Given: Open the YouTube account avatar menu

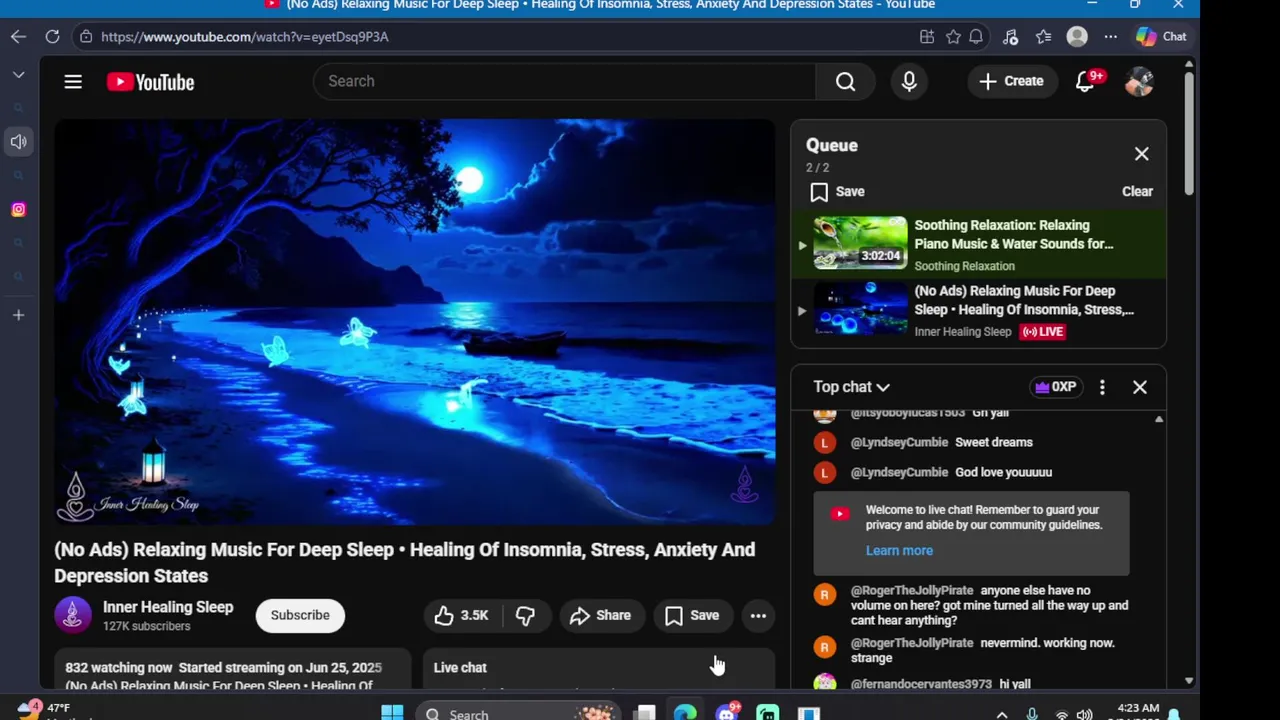Looking at the screenshot, I should click(x=1139, y=82).
